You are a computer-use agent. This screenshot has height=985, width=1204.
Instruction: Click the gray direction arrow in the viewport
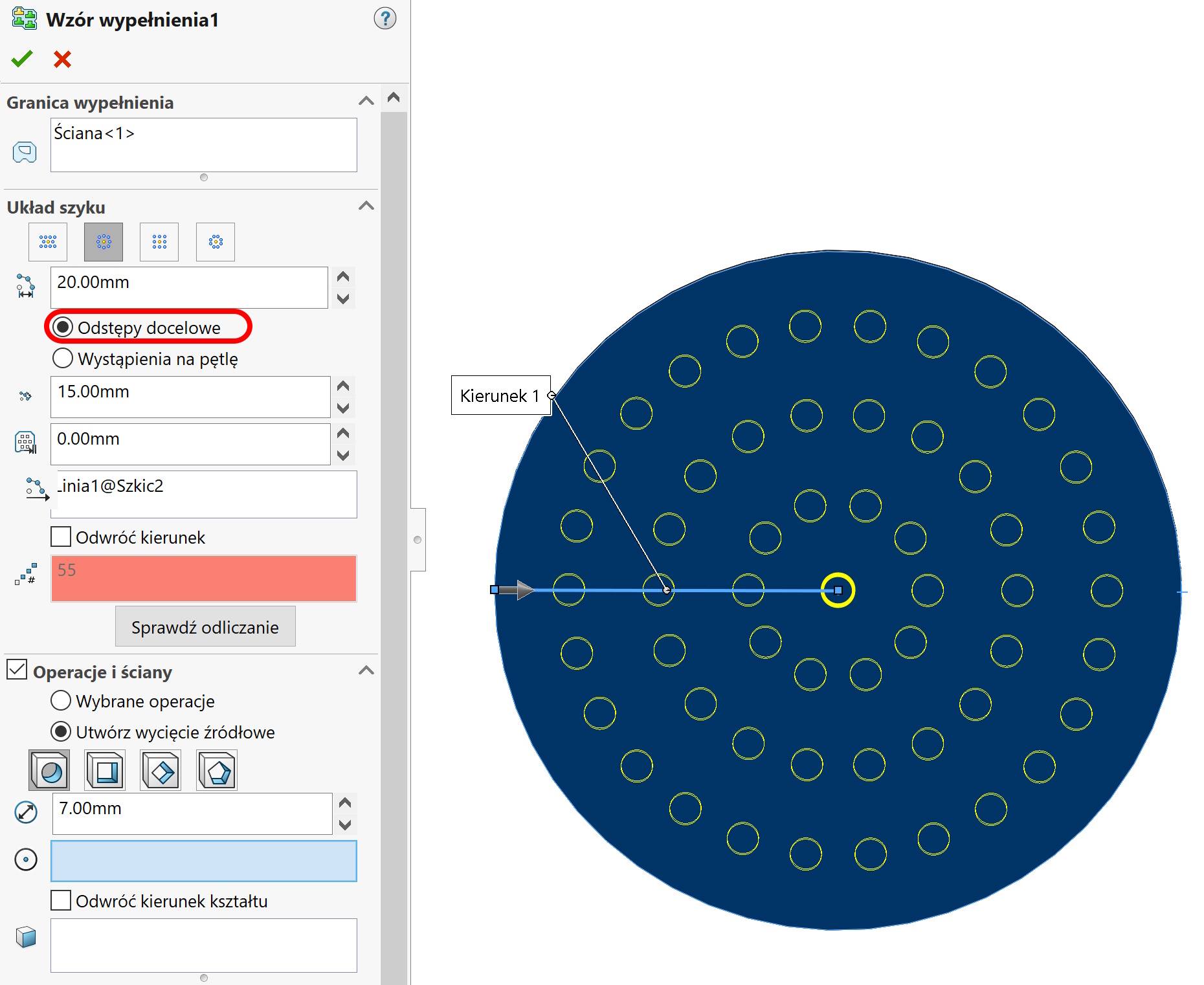click(517, 590)
